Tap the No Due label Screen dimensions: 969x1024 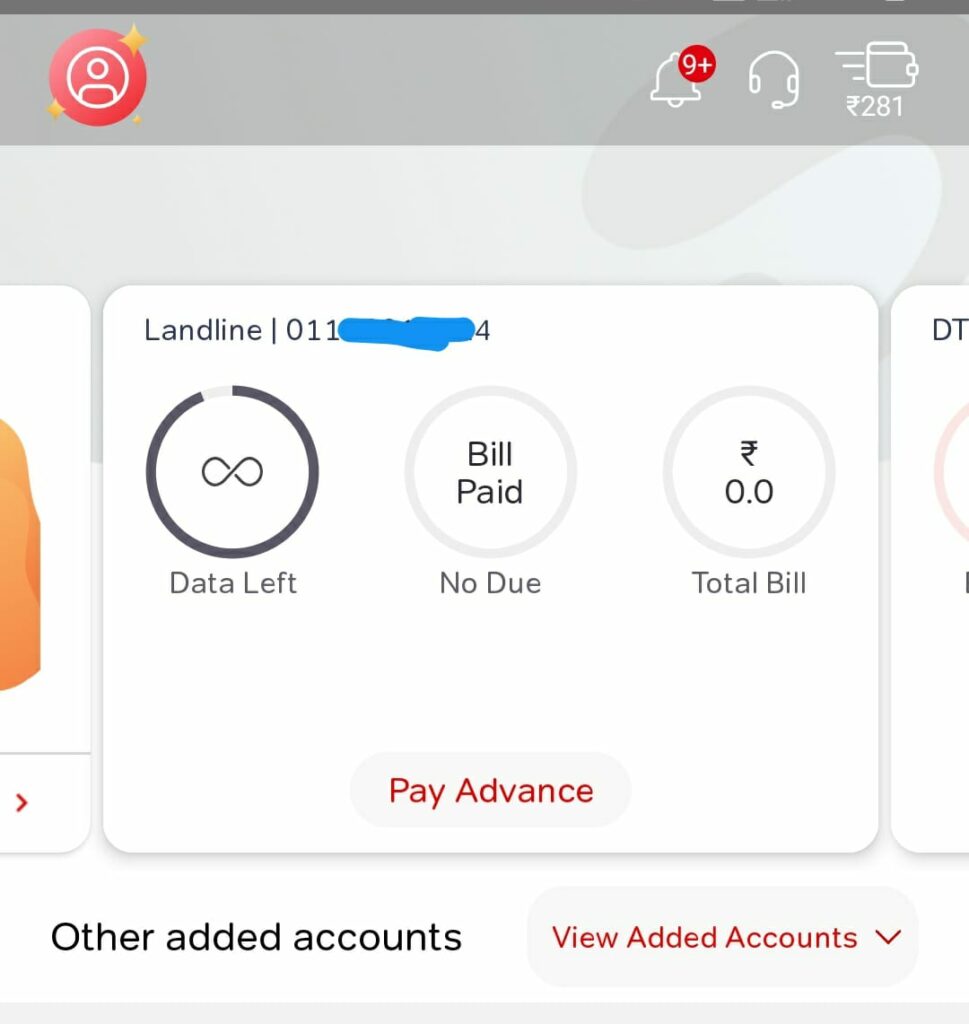point(490,583)
